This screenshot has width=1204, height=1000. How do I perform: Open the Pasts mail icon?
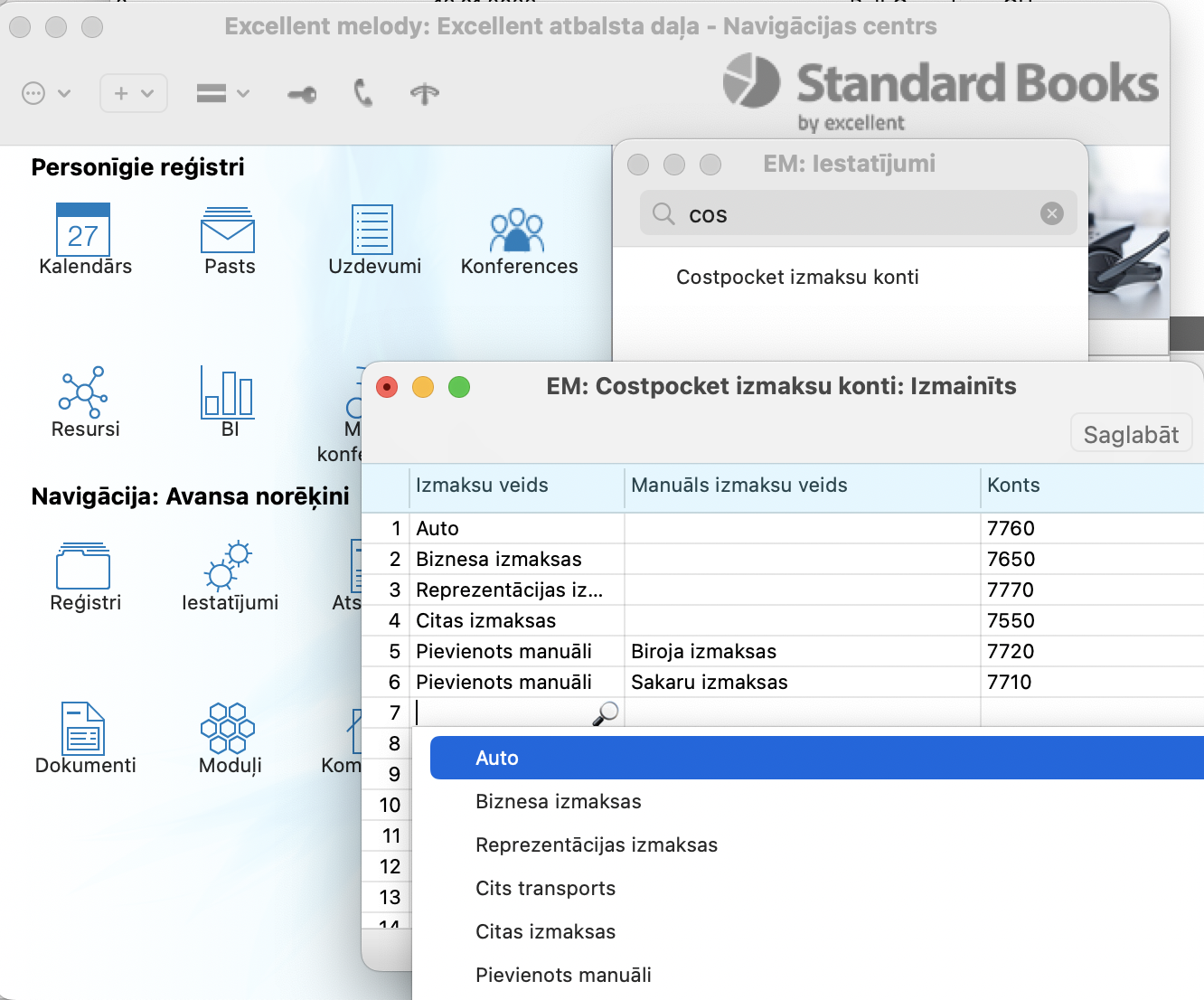(x=228, y=231)
